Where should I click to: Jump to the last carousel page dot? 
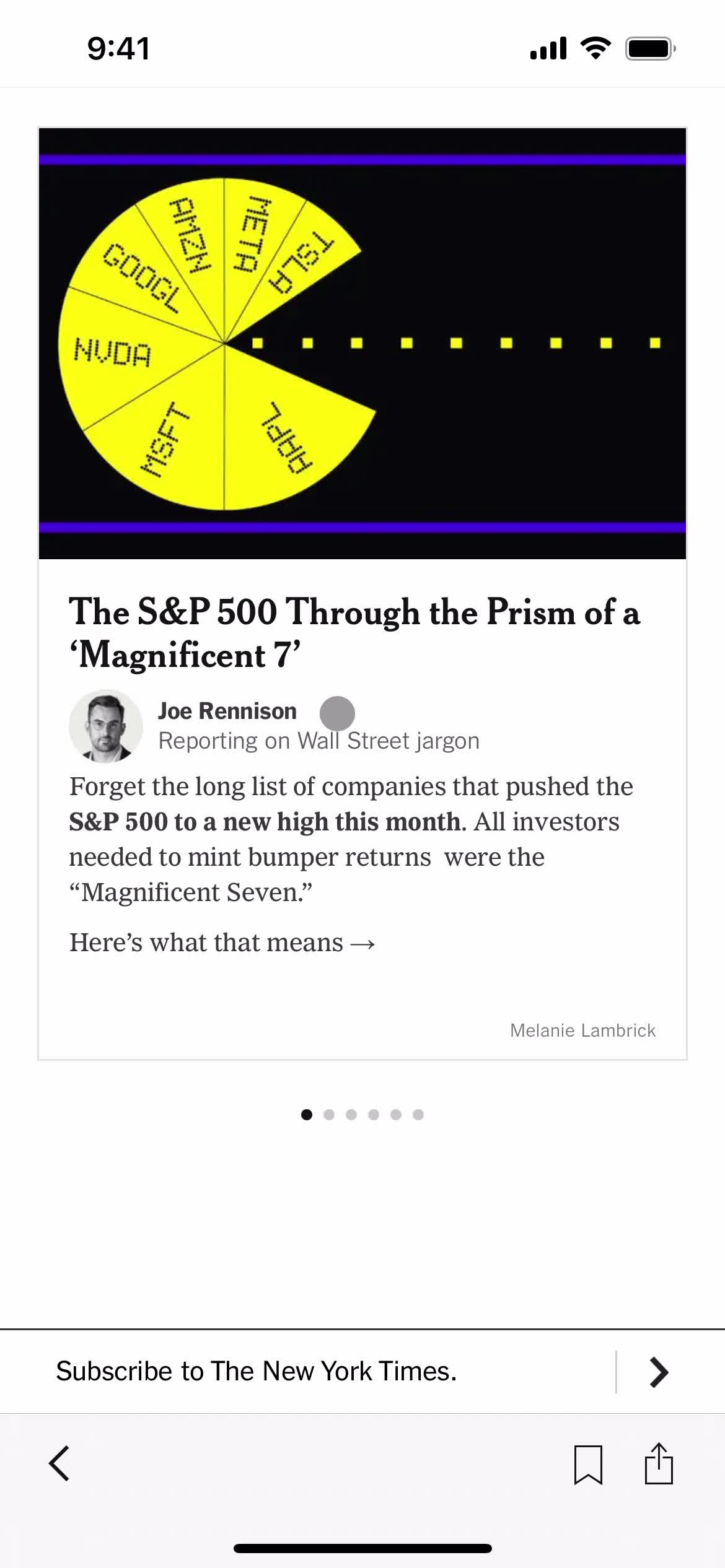click(418, 1115)
